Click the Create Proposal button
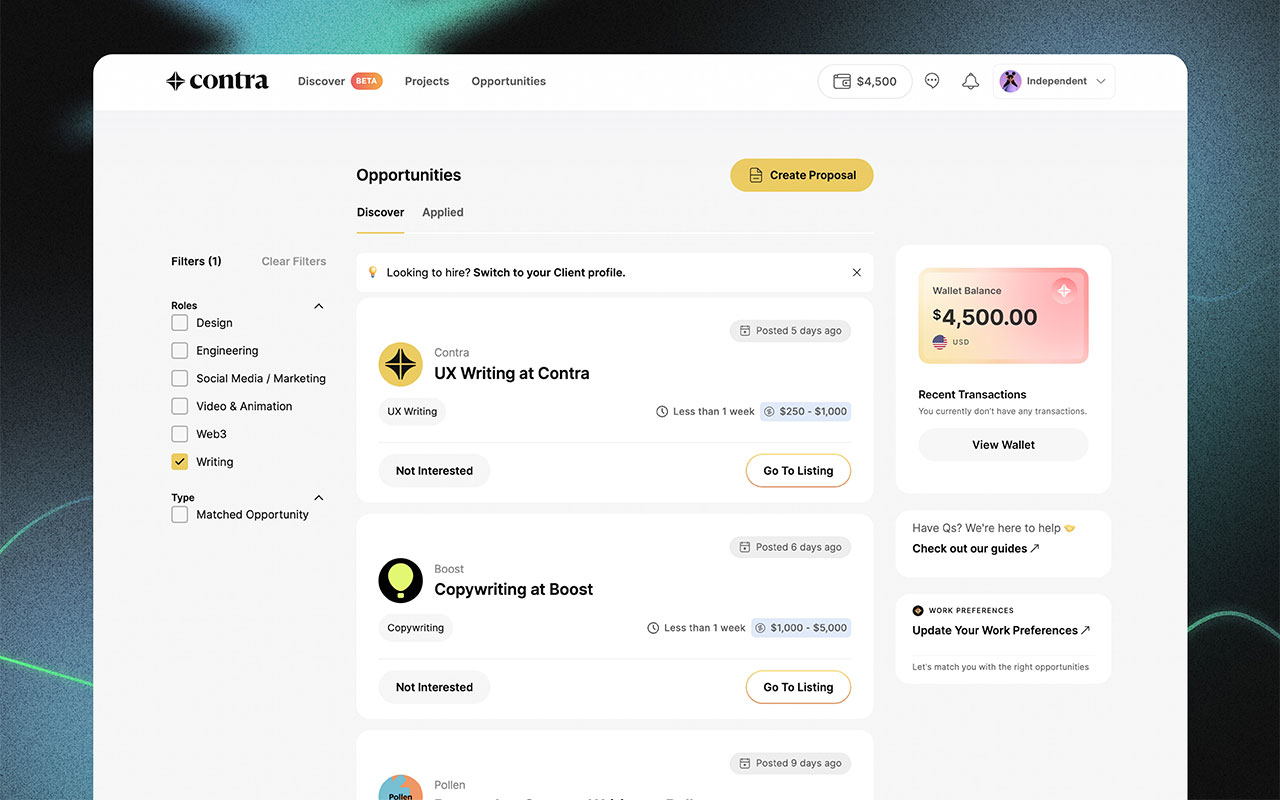1280x800 pixels. 801,175
